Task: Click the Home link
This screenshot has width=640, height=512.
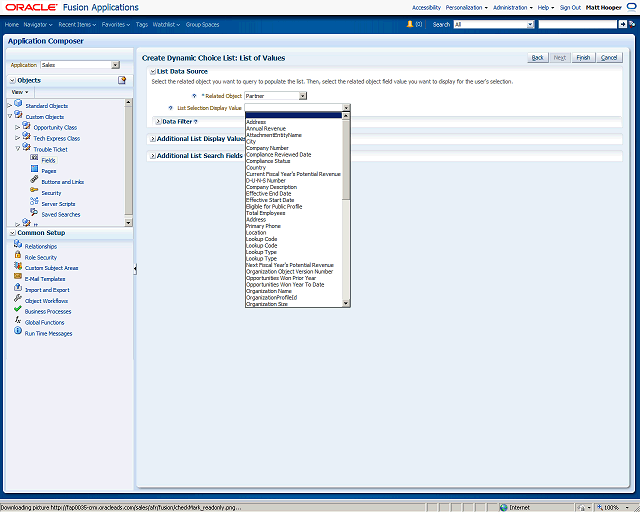Action: pos(11,24)
